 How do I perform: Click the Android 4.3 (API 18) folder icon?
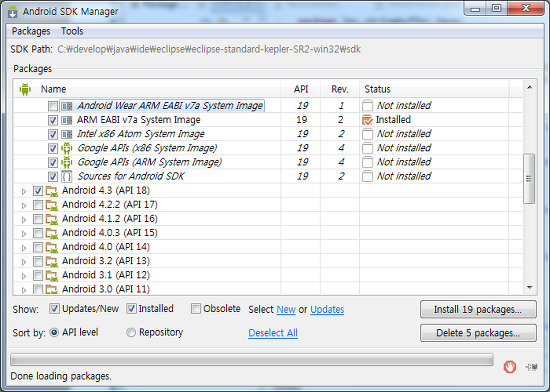click(x=52, y=191)
